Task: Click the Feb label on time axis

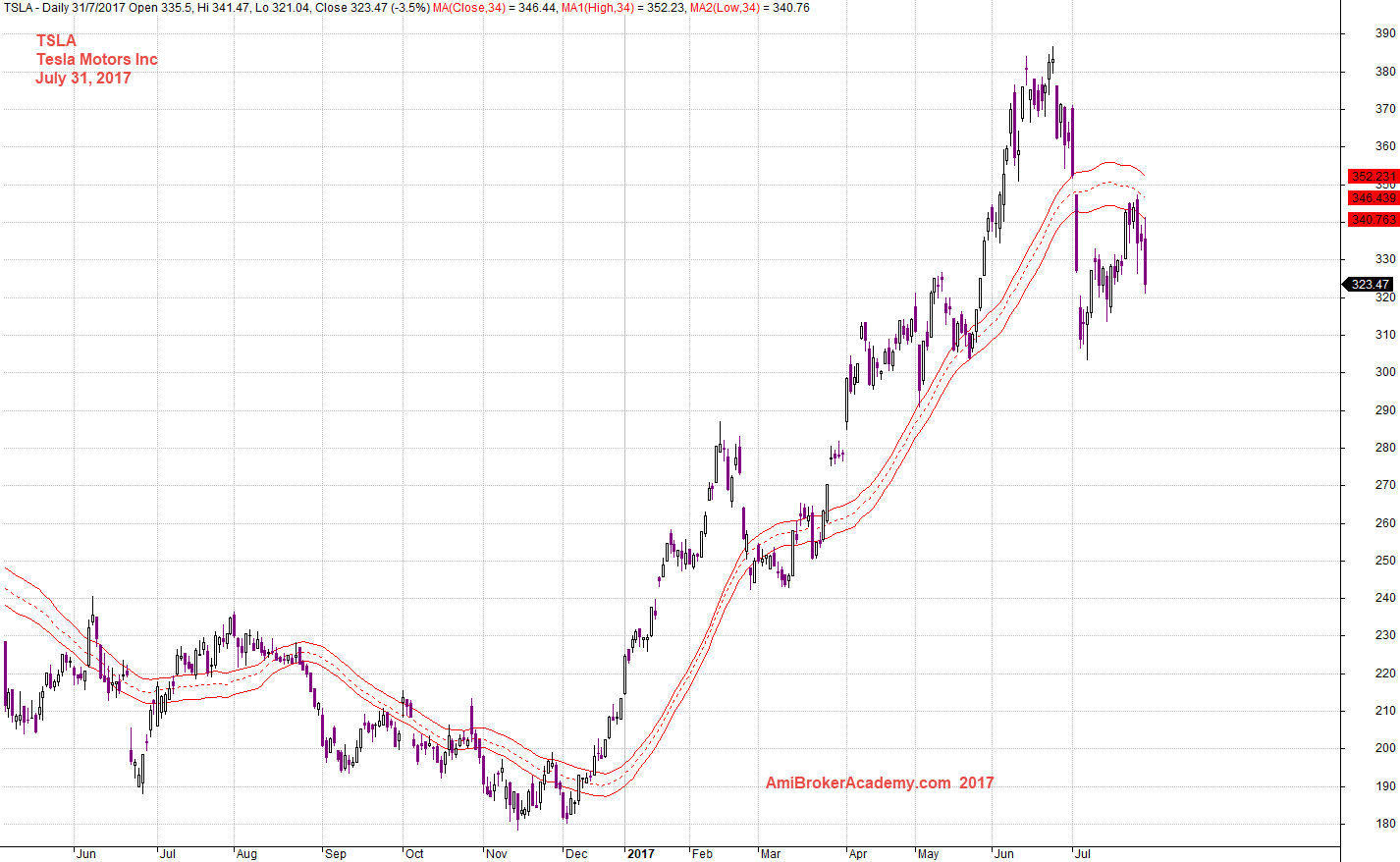Action: point(703,854)
